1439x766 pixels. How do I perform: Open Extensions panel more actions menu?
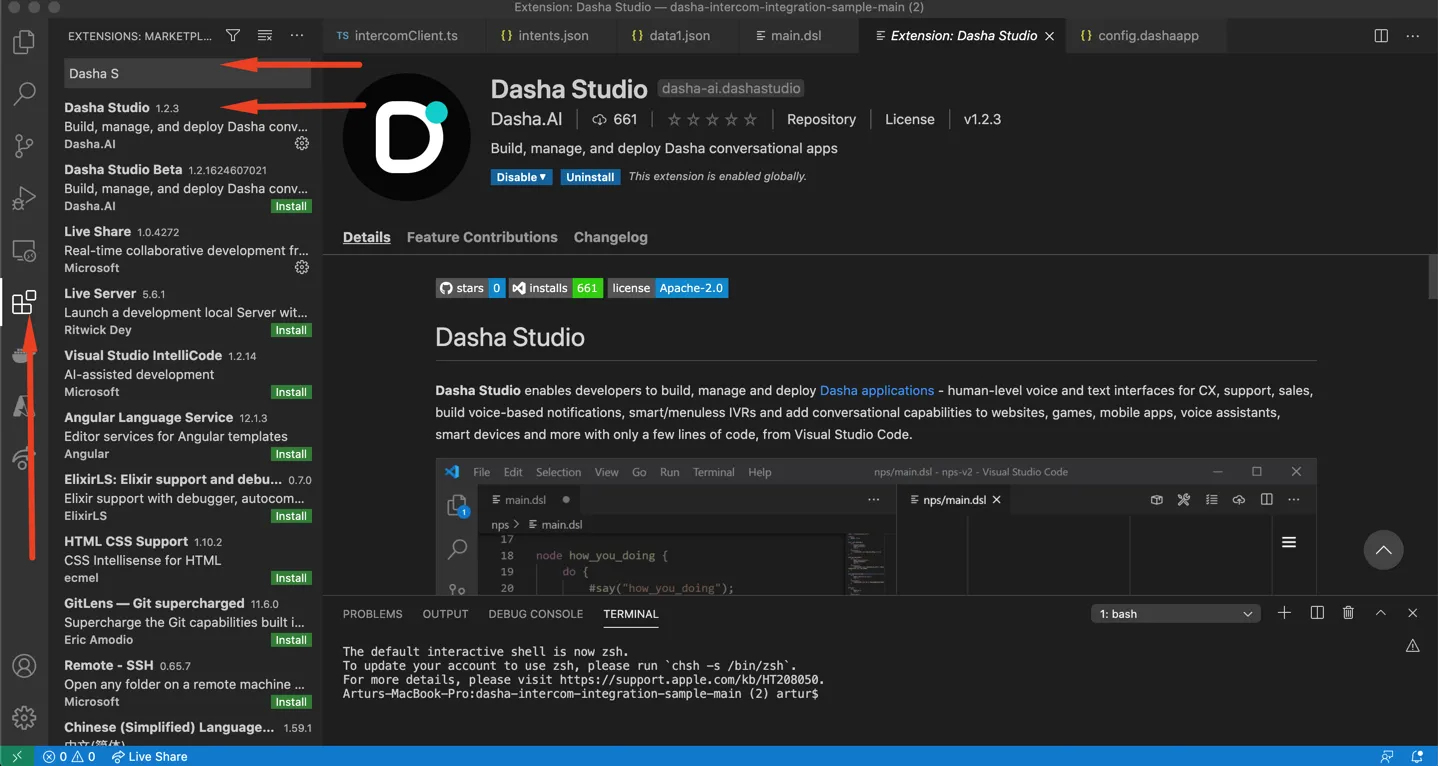pos(297,35)
